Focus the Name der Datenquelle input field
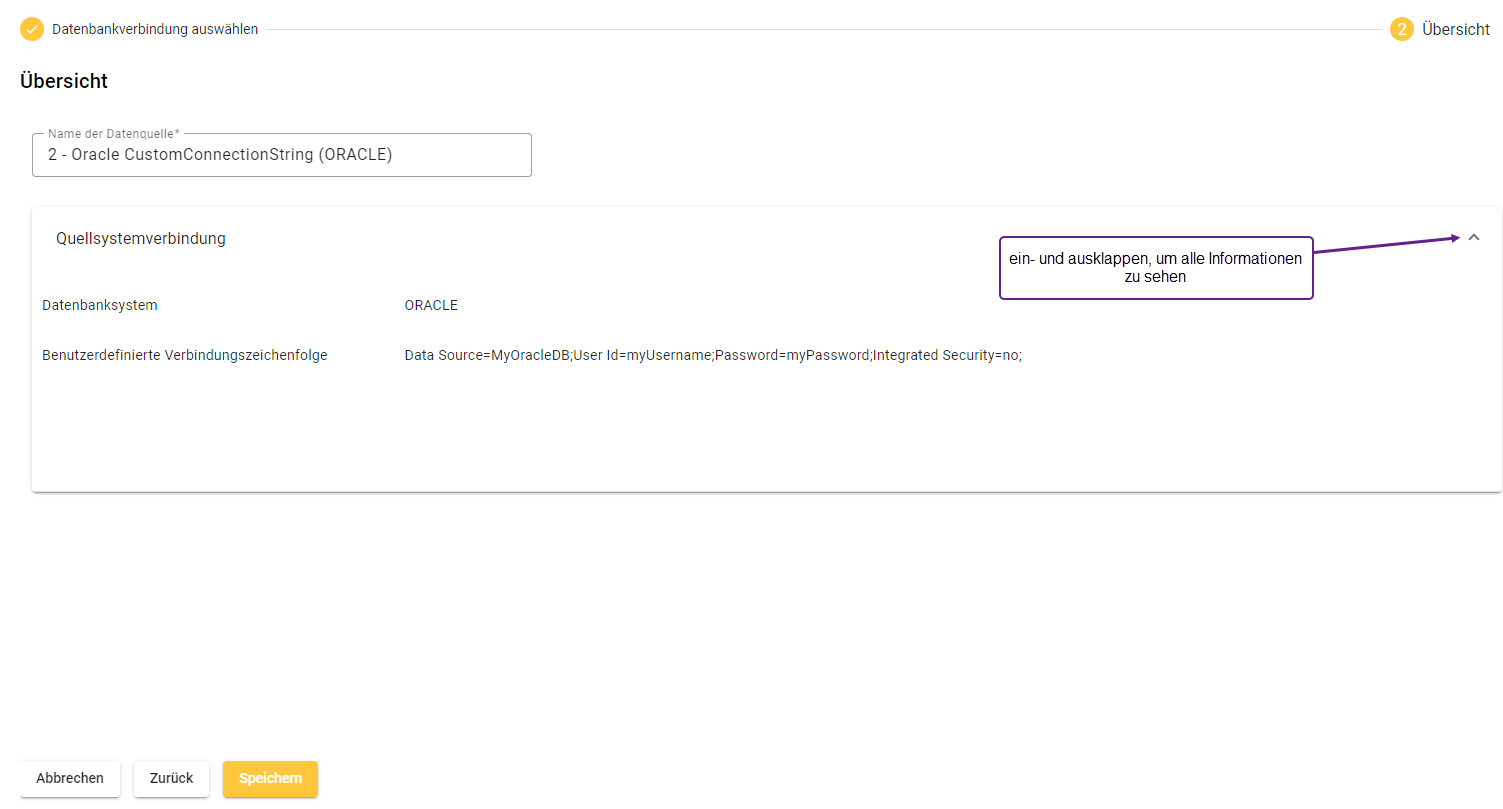Screen dimensions: 1503x809 (281, 156)
